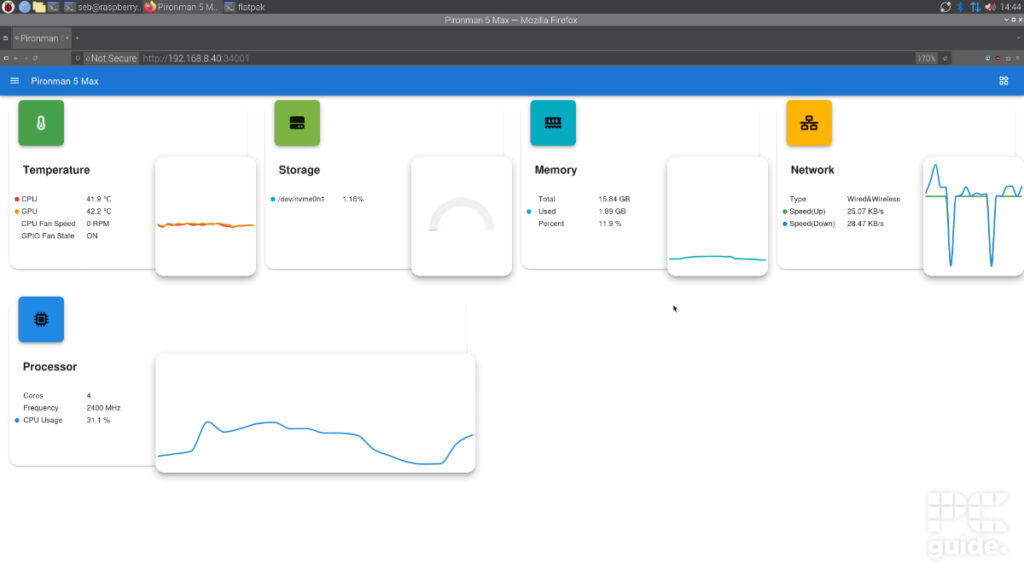Click the GPU temperature value 42.2 °C
Image resolution: width=1024 pixels, height=576 pixels.
[99, 212]
